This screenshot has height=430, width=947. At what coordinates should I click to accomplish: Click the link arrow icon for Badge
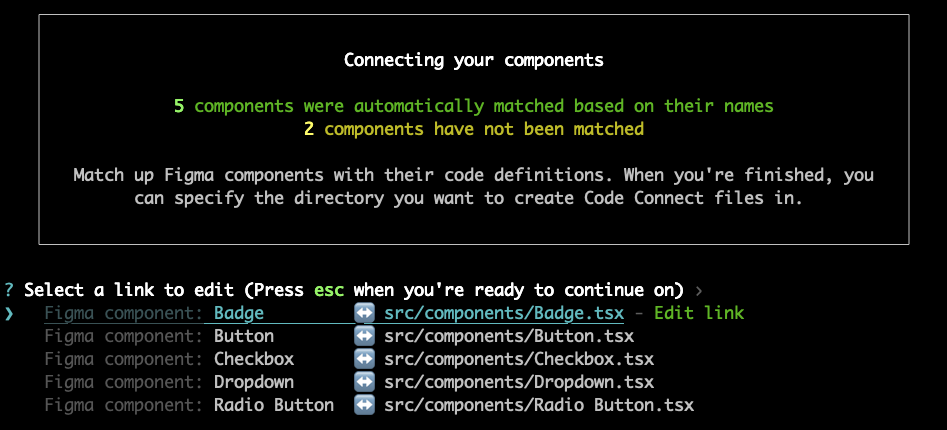click(364, 313)
